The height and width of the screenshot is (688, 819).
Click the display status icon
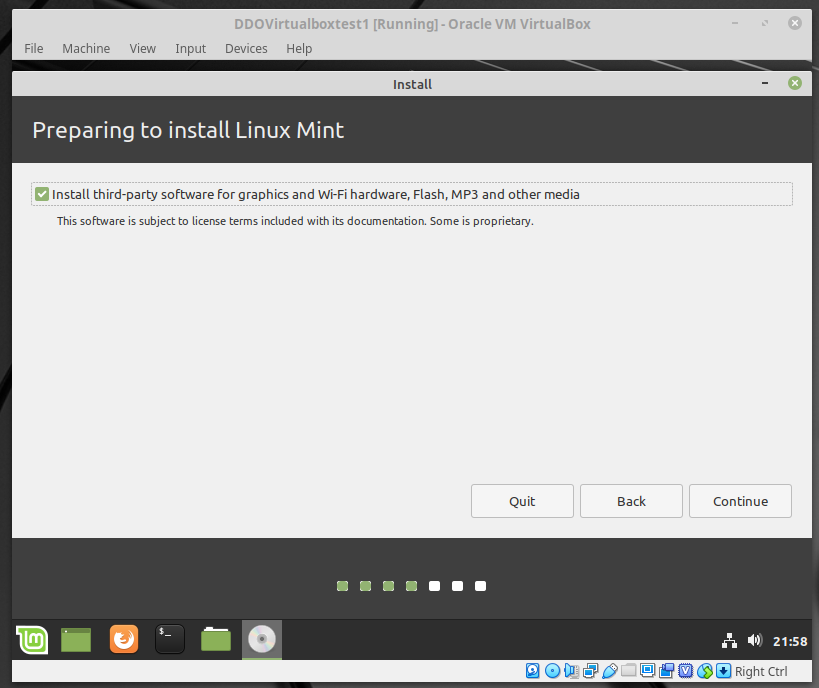pyautogui.click(x=648, y=671)
